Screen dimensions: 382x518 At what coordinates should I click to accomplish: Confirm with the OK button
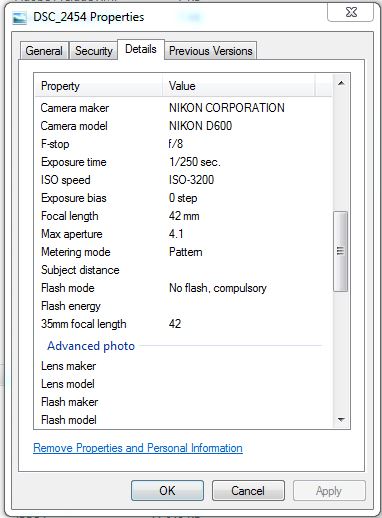tap(167, 490)
